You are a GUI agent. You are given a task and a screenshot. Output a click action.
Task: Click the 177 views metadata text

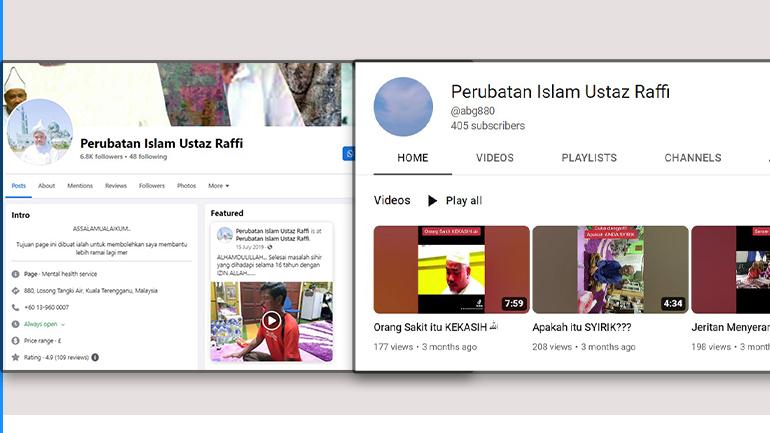393,347
